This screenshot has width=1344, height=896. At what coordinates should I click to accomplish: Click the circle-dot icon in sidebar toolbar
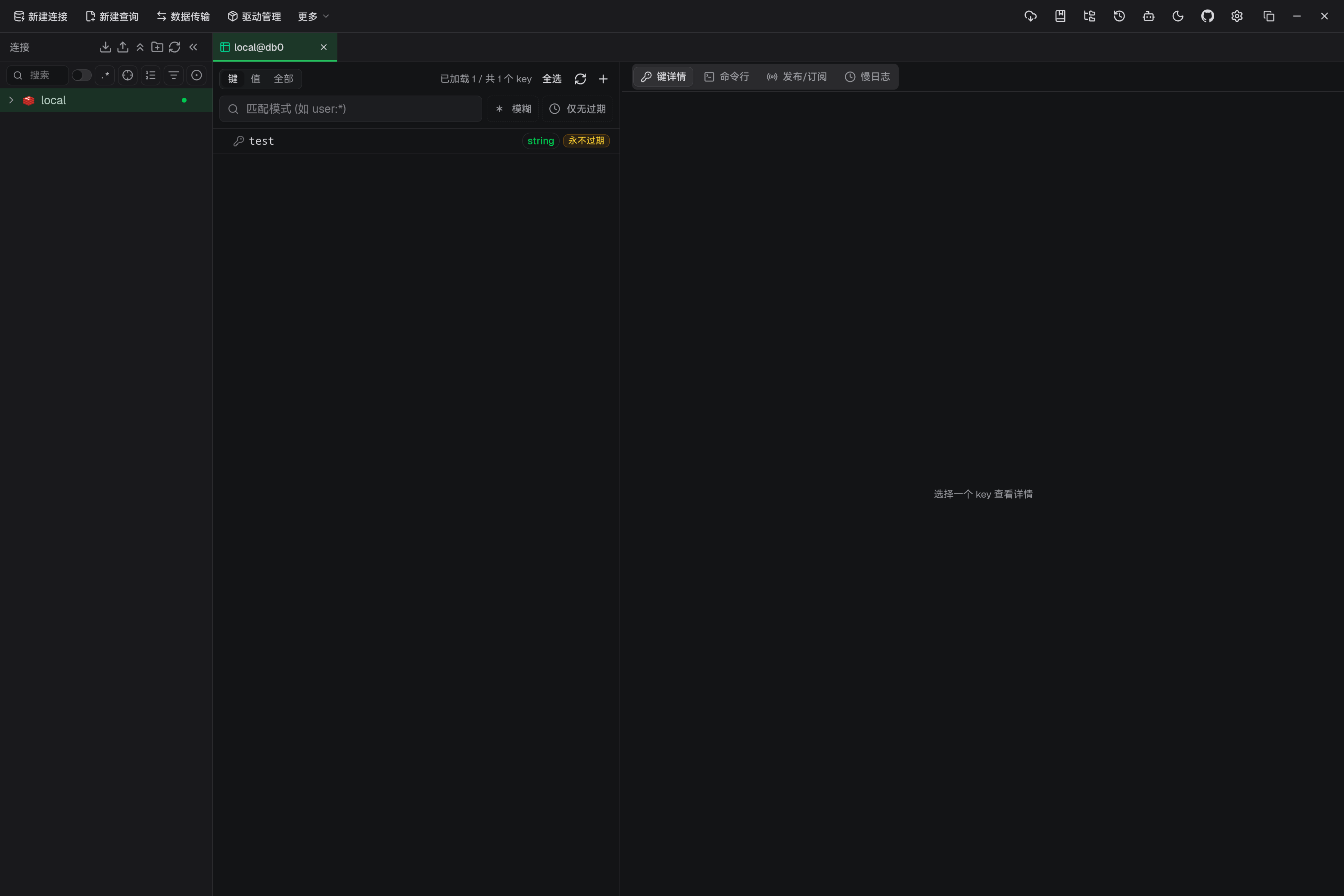click(197, 76)
